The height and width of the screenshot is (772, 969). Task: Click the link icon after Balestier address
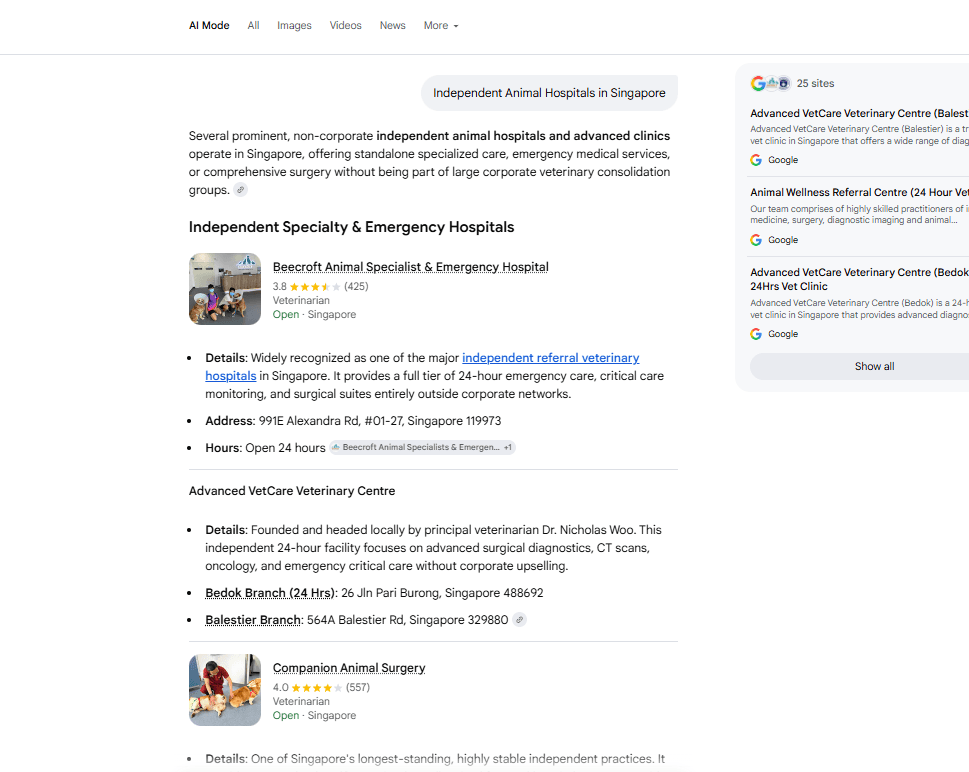tap(520, 619)
